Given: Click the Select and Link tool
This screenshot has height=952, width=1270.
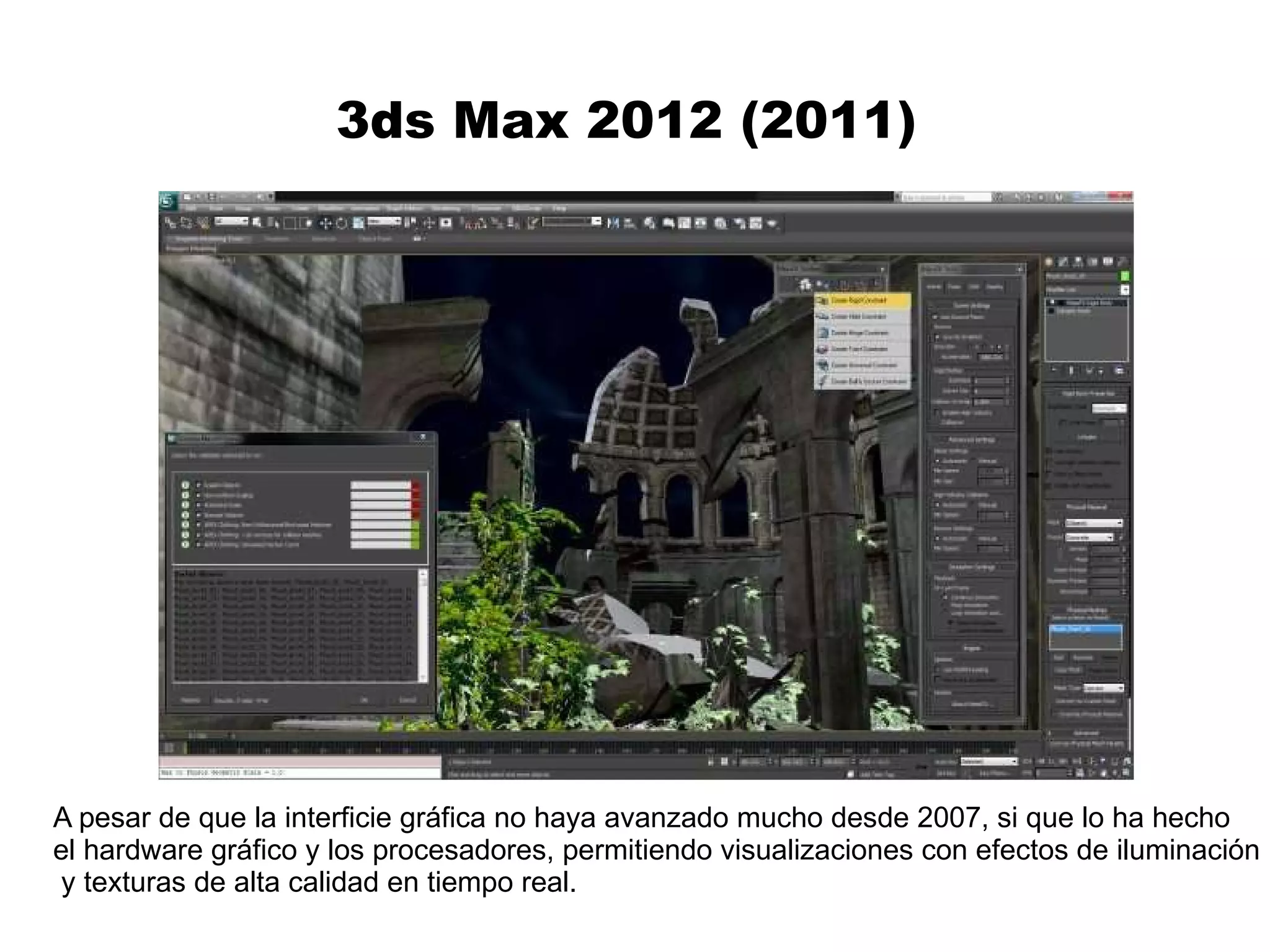Looking at the screenshot, I should tap(171, 223).
